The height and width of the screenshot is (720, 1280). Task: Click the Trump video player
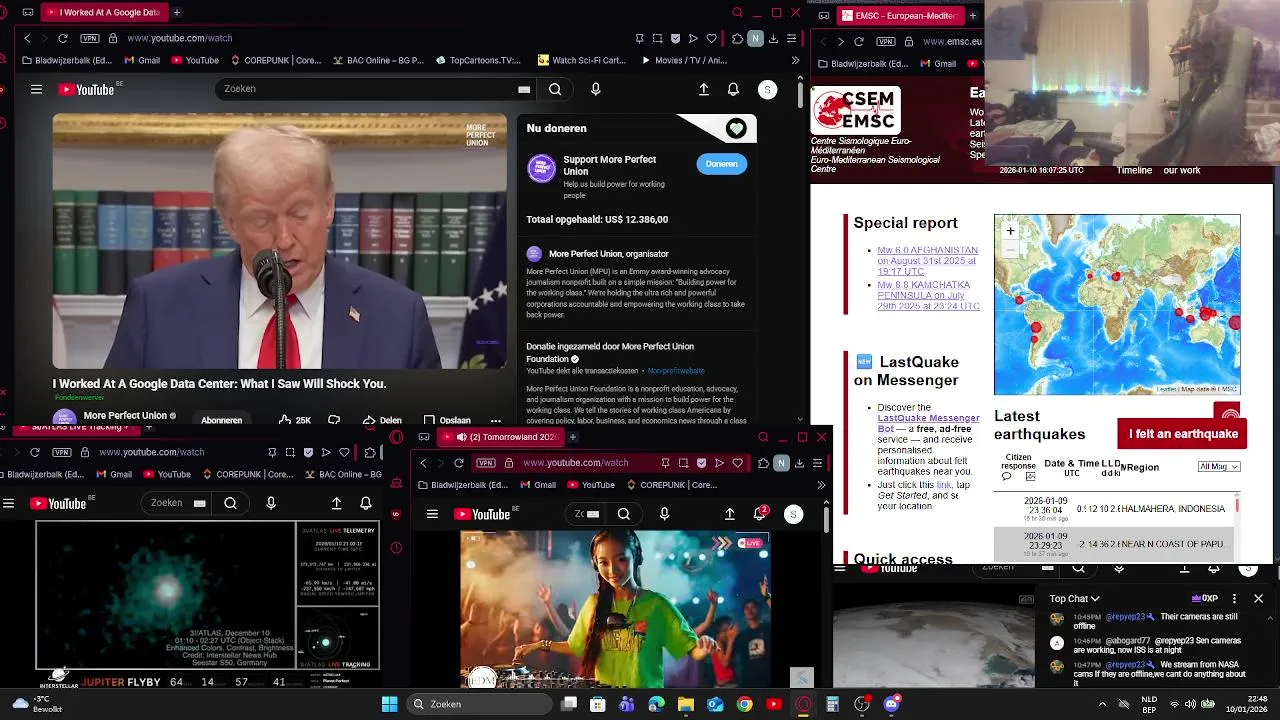(x=280, y=241)
